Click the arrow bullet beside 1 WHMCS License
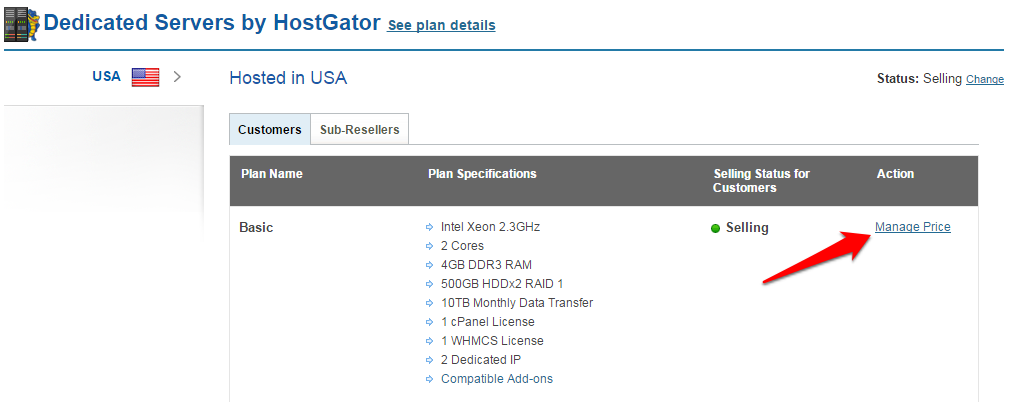 [429, 341]
